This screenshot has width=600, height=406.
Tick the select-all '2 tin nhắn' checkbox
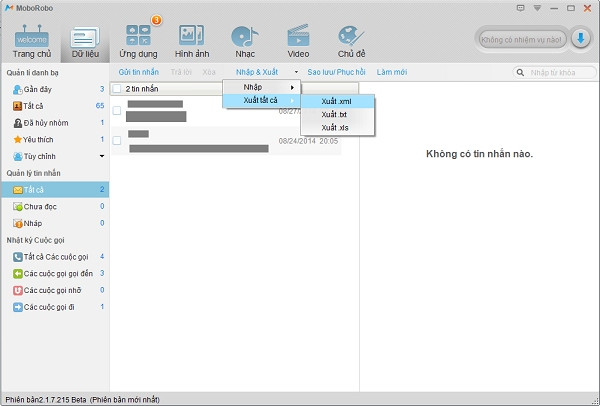pyautogui.click(x=117, y=89)
